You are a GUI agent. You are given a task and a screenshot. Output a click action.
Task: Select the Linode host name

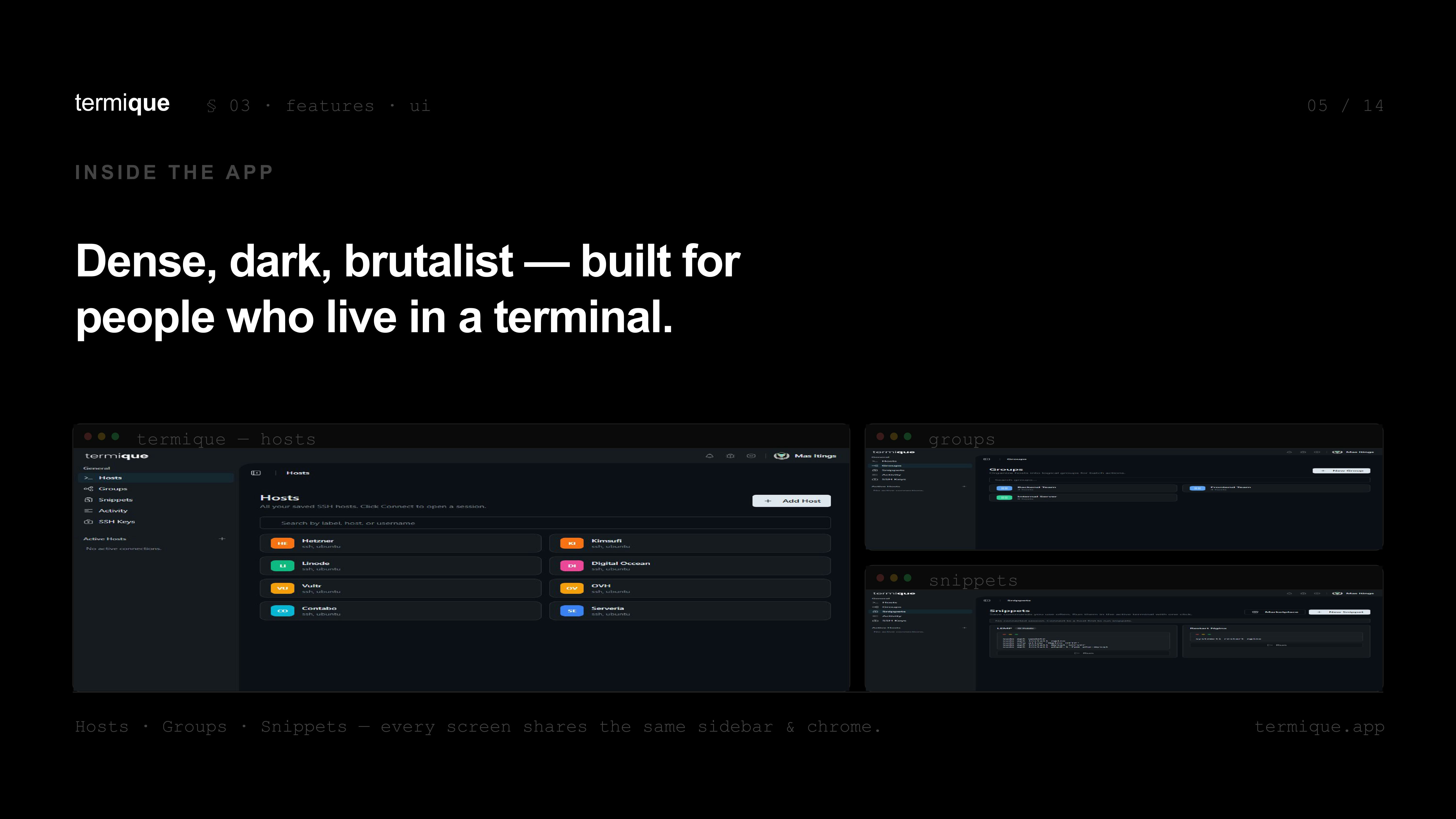[x=315, y=563]
